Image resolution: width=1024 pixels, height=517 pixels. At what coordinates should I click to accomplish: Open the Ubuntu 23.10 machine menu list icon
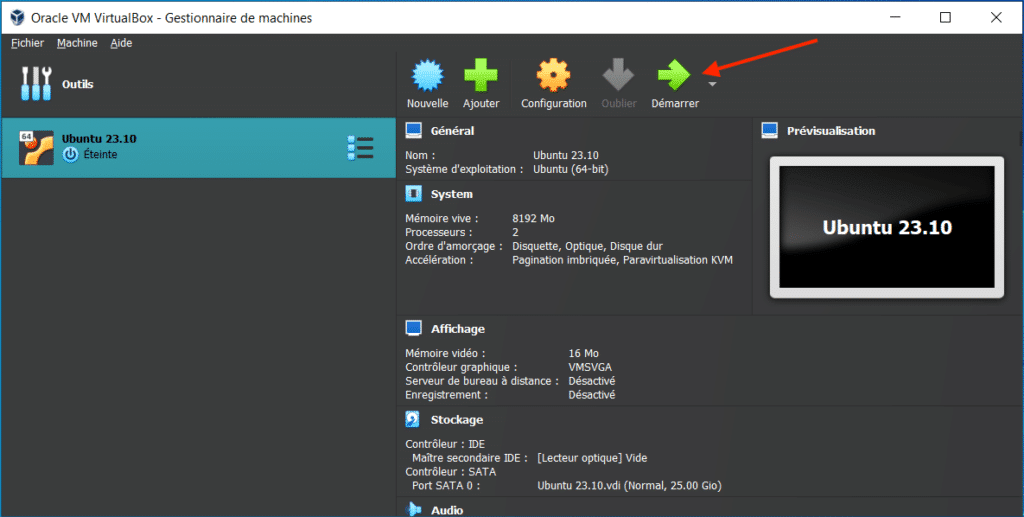(360, 148)
